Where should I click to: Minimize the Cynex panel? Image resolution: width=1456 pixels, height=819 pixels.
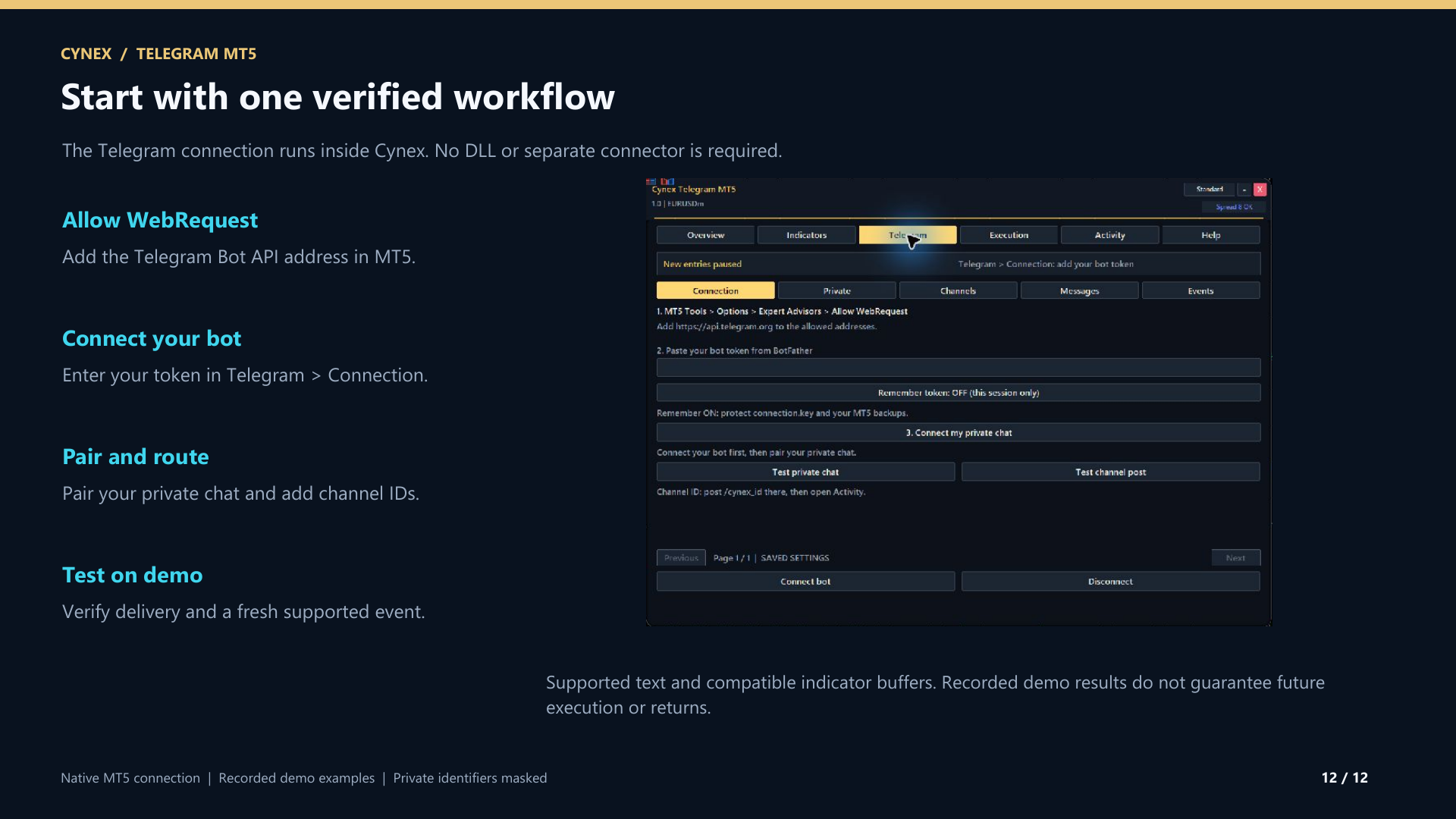(1244, 190)
